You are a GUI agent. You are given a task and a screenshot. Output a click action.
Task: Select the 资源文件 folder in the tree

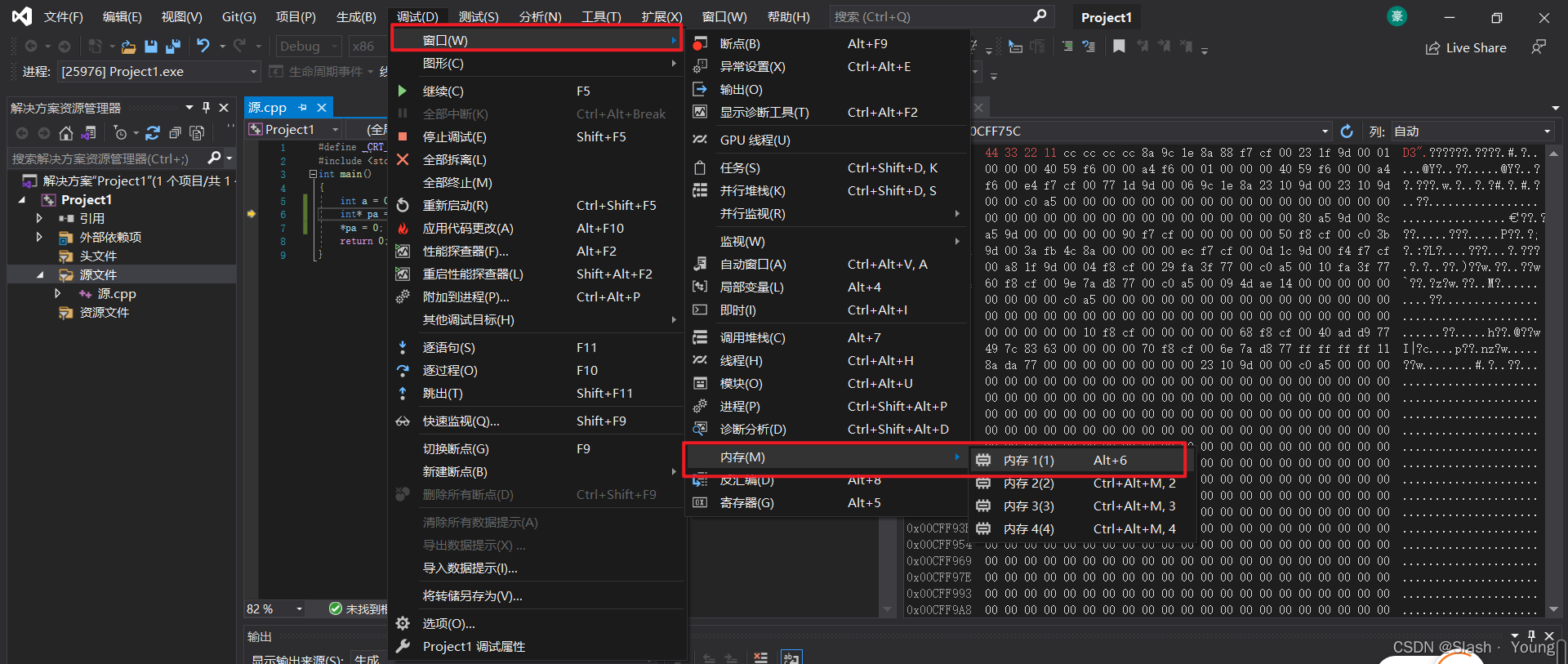(104, 312)
